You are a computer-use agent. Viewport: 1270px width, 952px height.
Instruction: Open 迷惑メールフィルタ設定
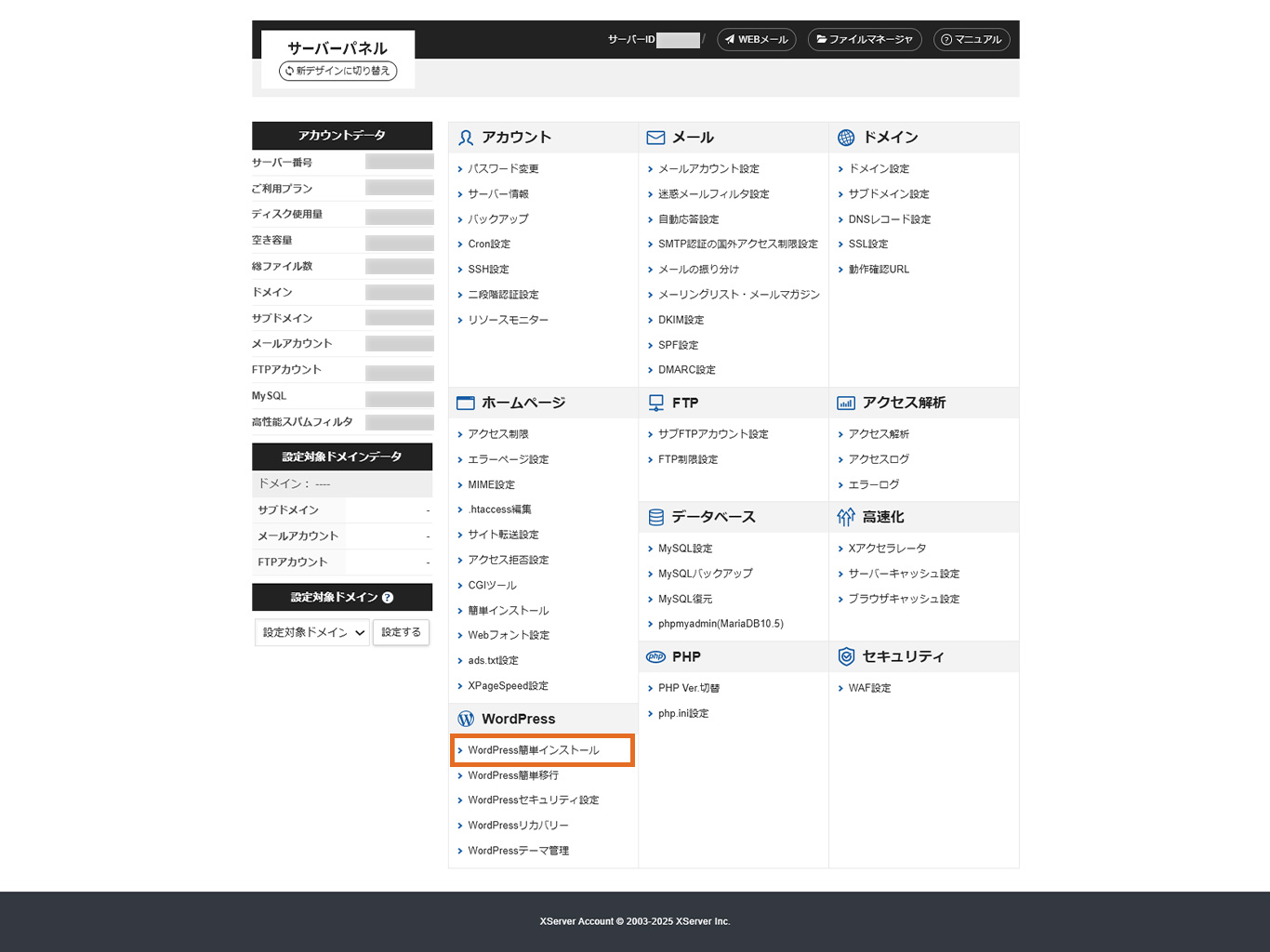point(714,194)
